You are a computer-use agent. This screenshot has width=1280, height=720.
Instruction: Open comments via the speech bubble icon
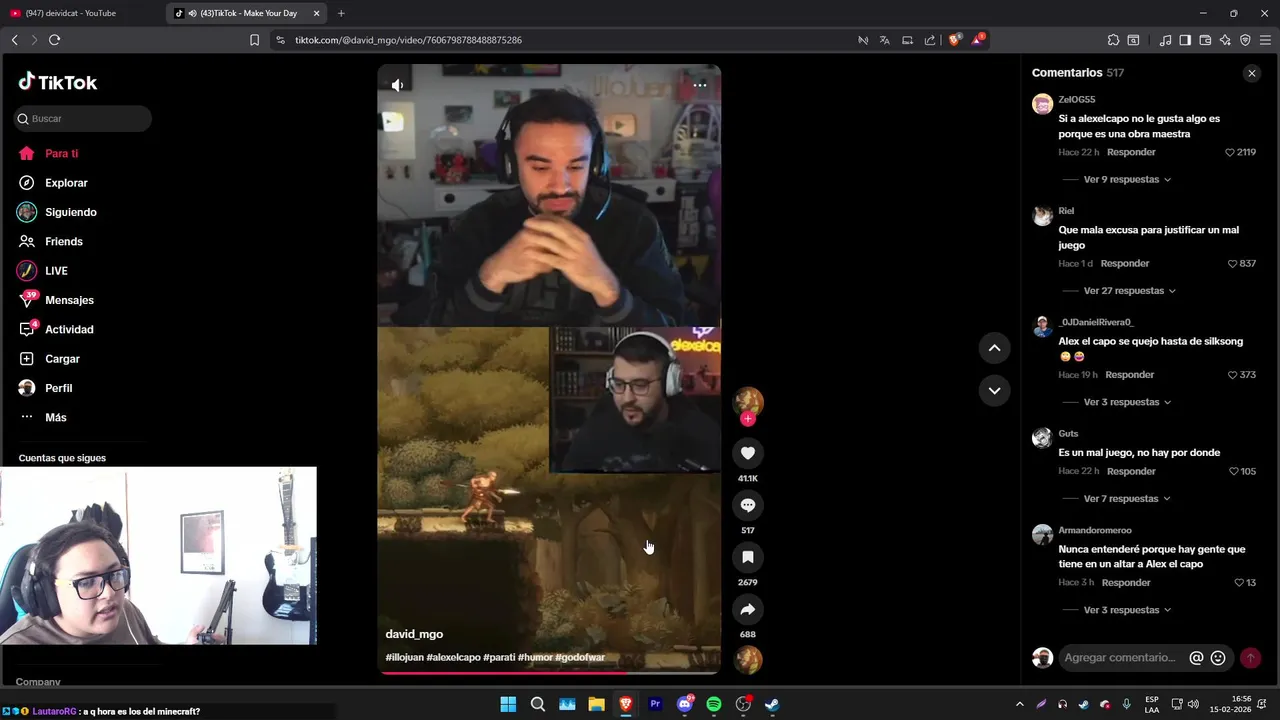tap(747, 505)
